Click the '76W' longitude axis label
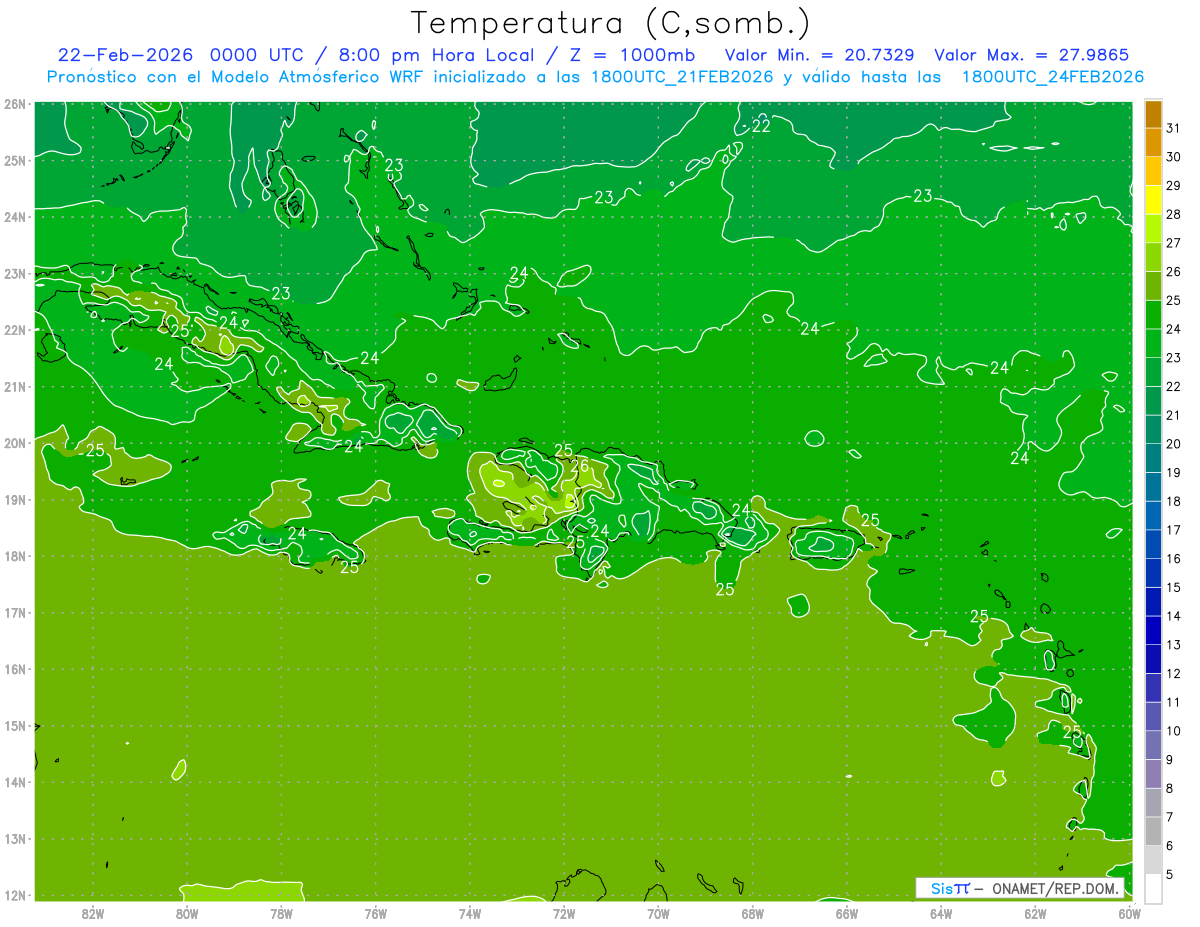The width and height of the screenshot is (1200, 927). click(x=376, y=912)
